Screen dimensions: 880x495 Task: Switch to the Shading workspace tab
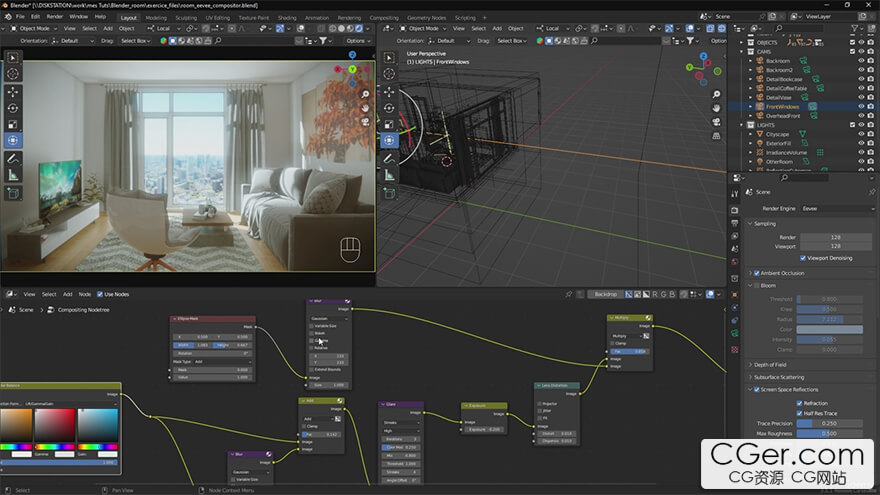point(287,18)
